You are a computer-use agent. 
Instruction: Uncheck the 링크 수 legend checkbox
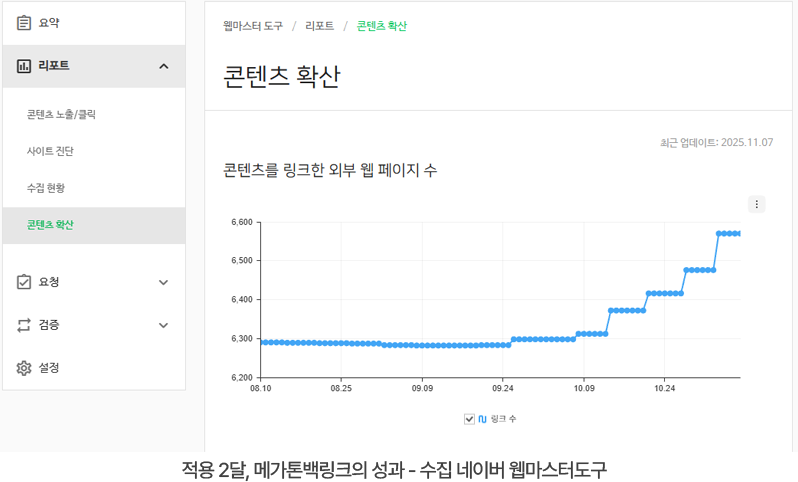(469, 419)
